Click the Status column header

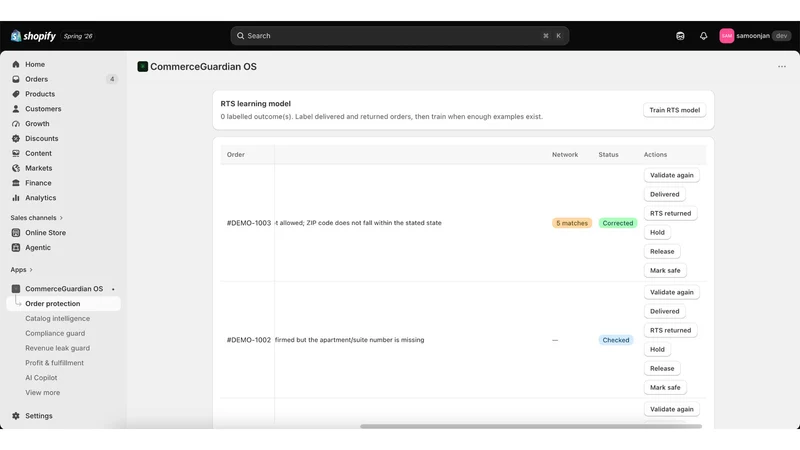pyautogui.click(x=608, y=155)
